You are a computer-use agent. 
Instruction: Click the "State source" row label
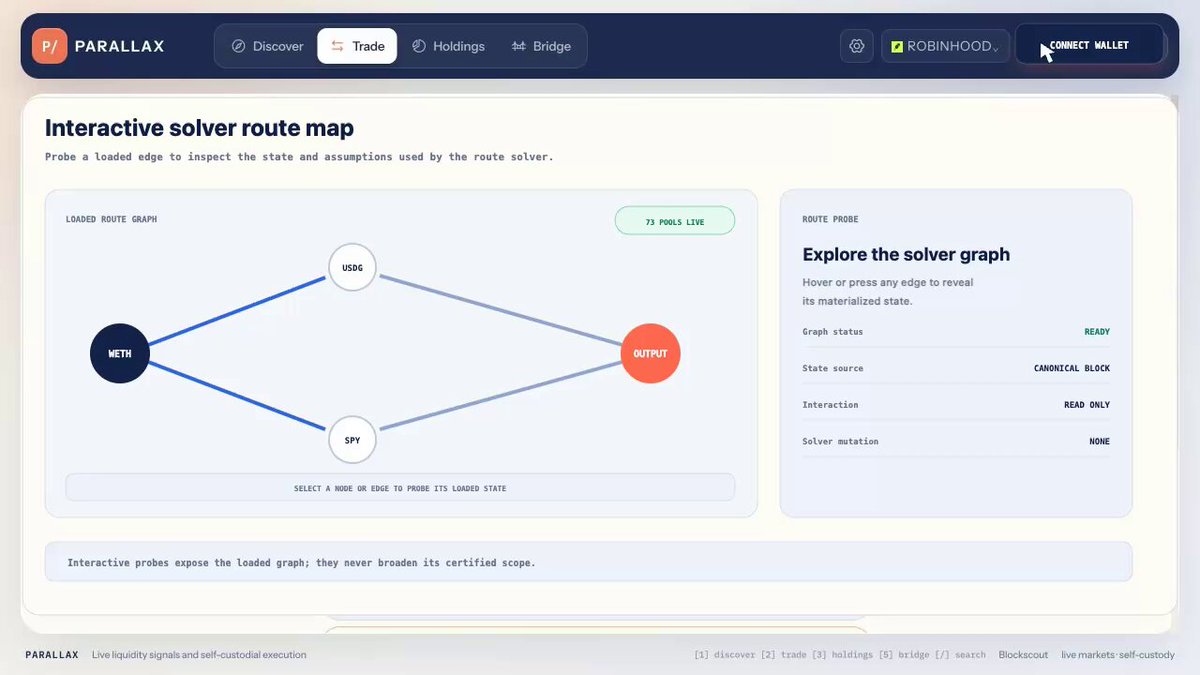(x=832, y=368)
